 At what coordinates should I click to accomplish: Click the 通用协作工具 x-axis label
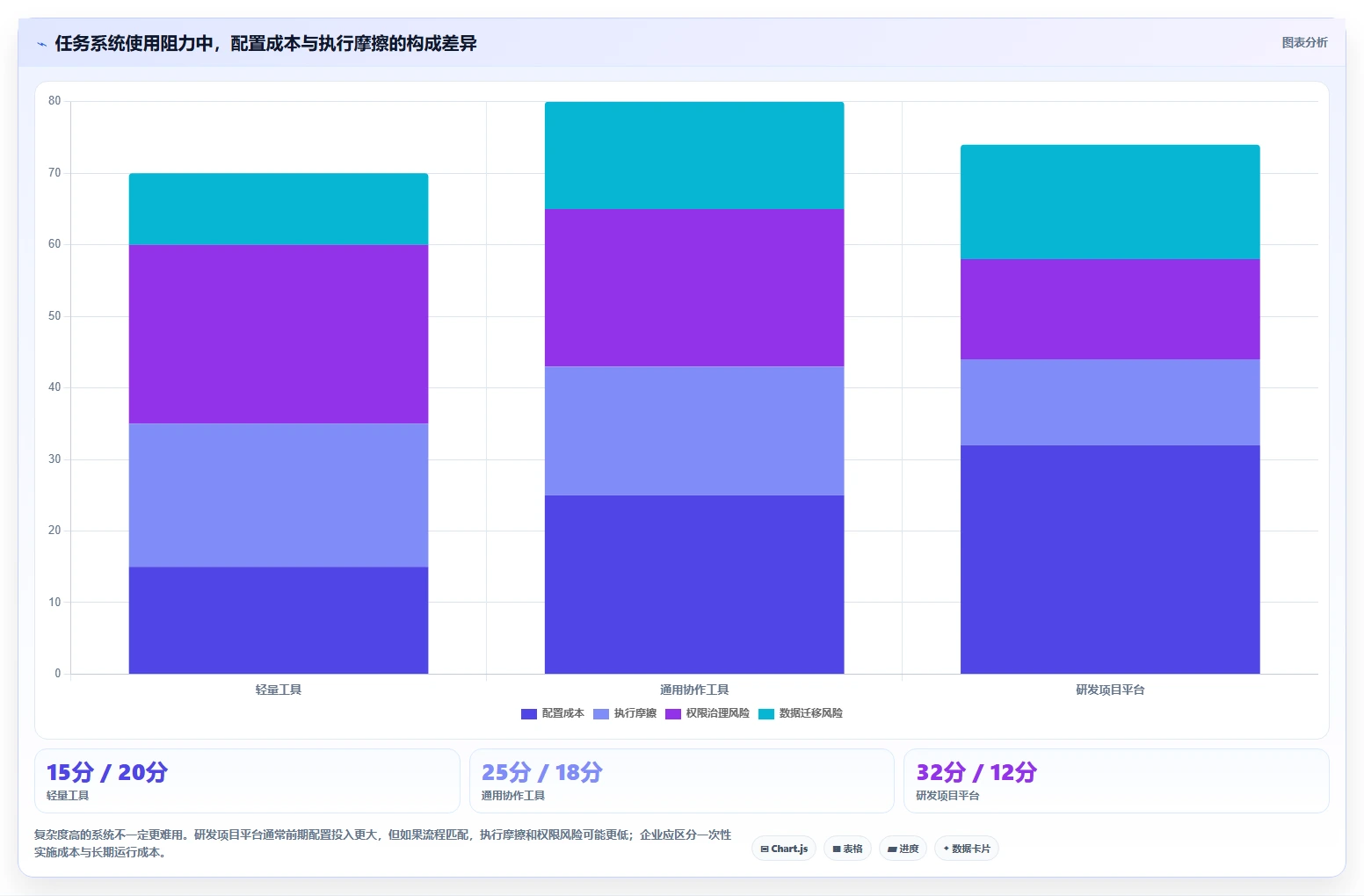[x=694, y=690]
